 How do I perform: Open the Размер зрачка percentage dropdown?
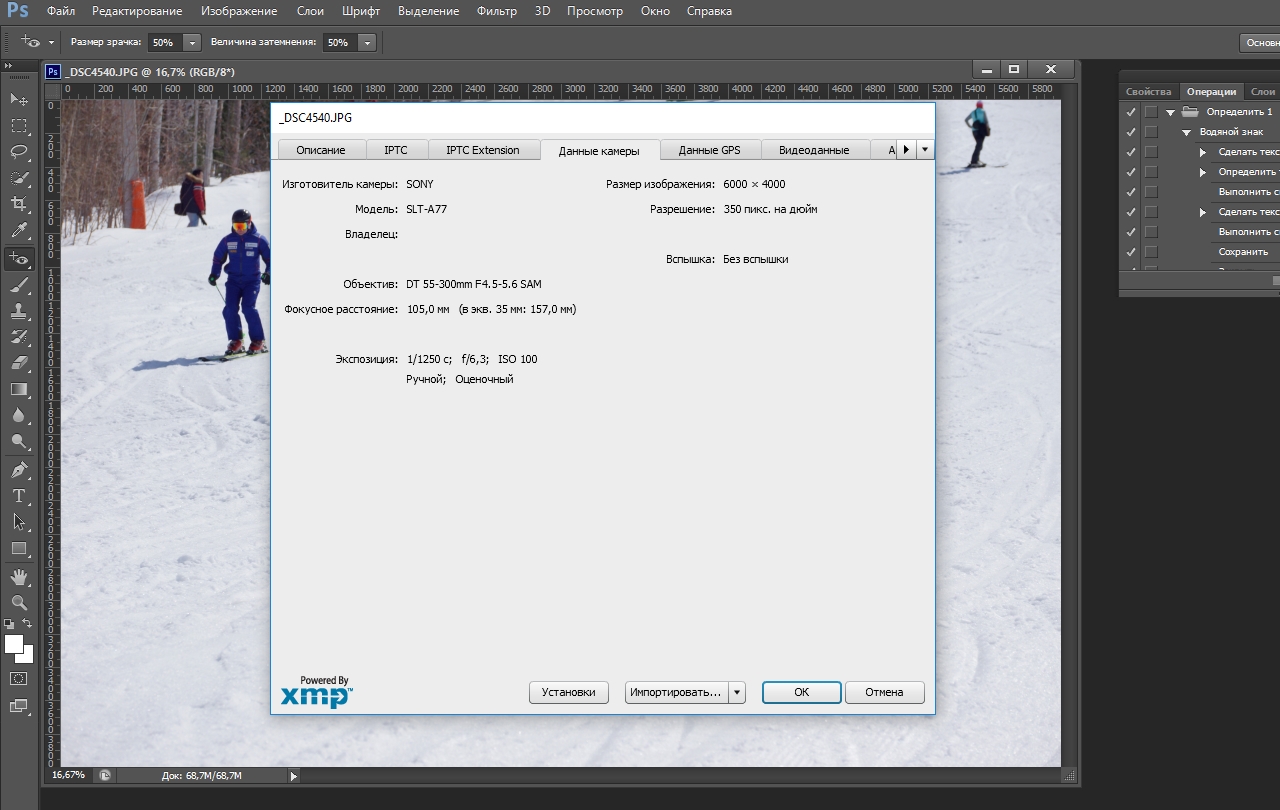pos(192,43)
